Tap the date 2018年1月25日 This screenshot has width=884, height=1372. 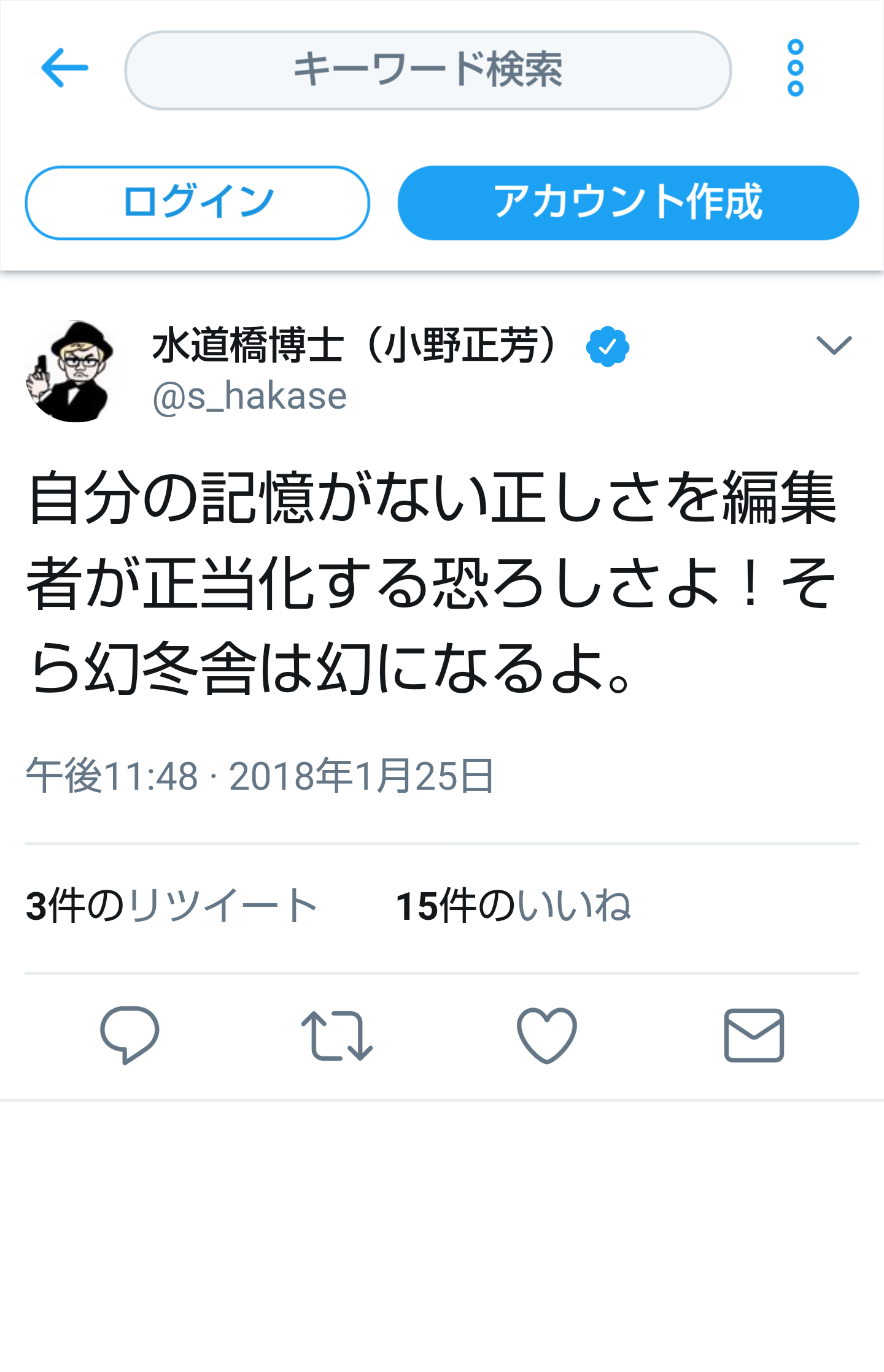[x=362, y=776]
